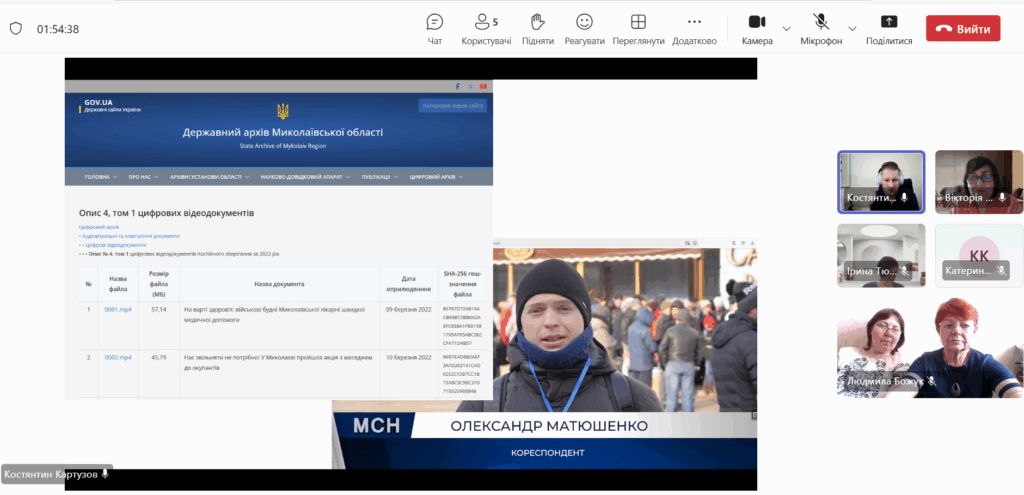Click the meeting timer 01:54:38

click(x=57, y=29)
